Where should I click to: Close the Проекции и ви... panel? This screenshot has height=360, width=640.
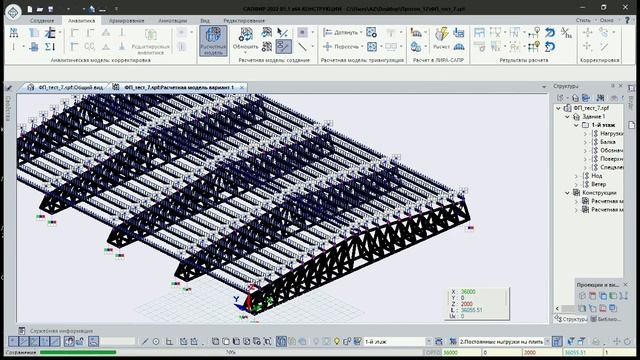click(x=626, y=284)
